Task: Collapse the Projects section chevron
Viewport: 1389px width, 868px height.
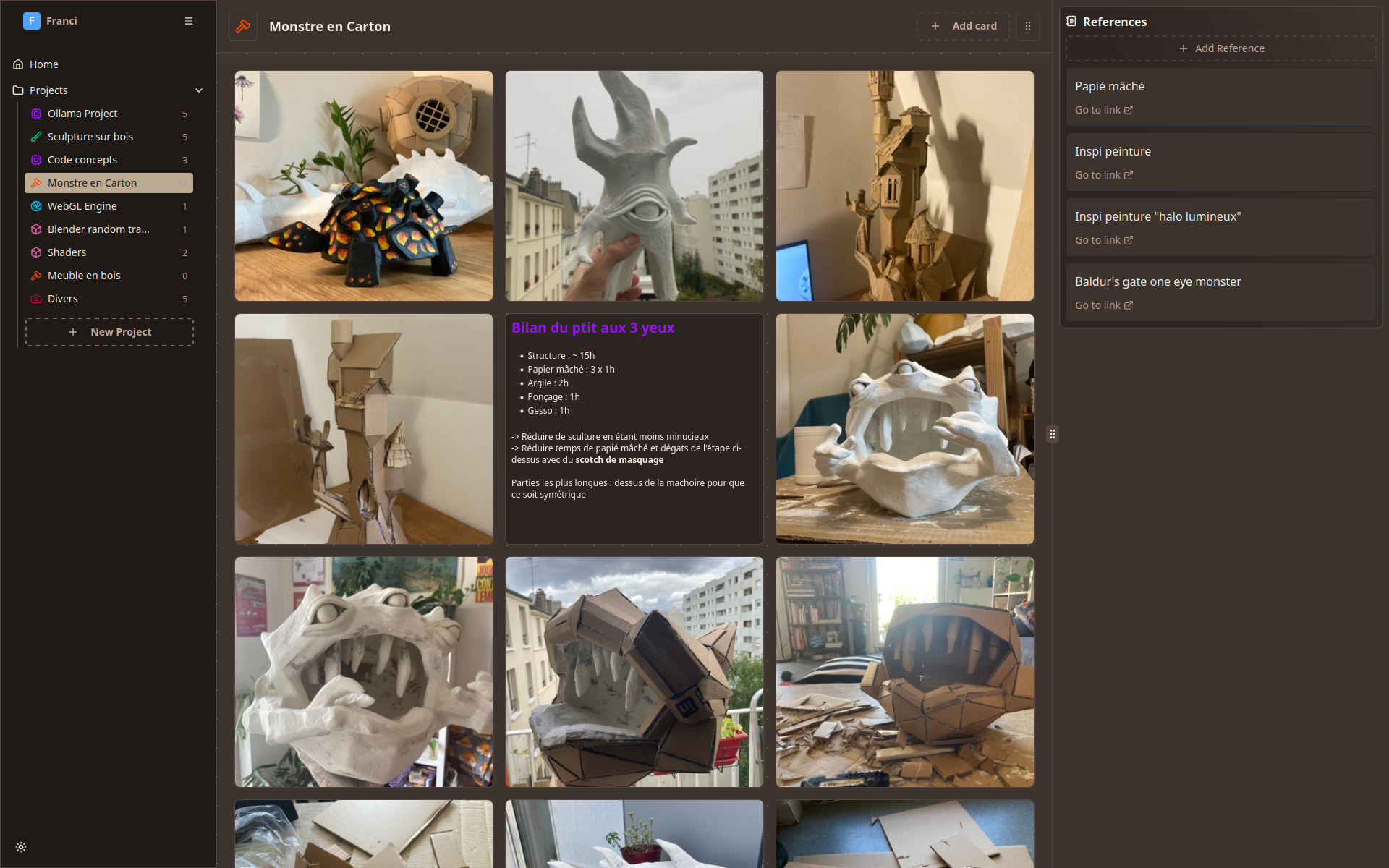Action: [199, 90]
